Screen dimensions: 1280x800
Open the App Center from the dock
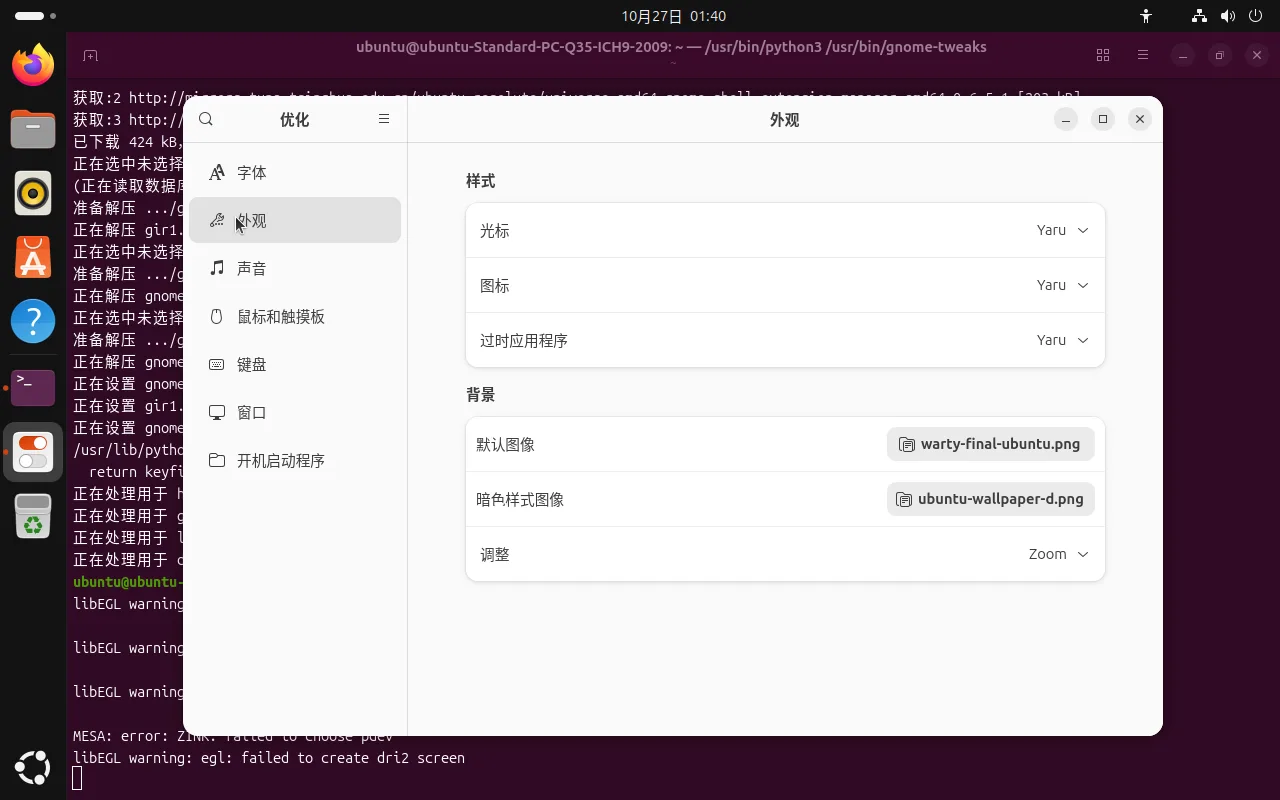pos(33,257)
